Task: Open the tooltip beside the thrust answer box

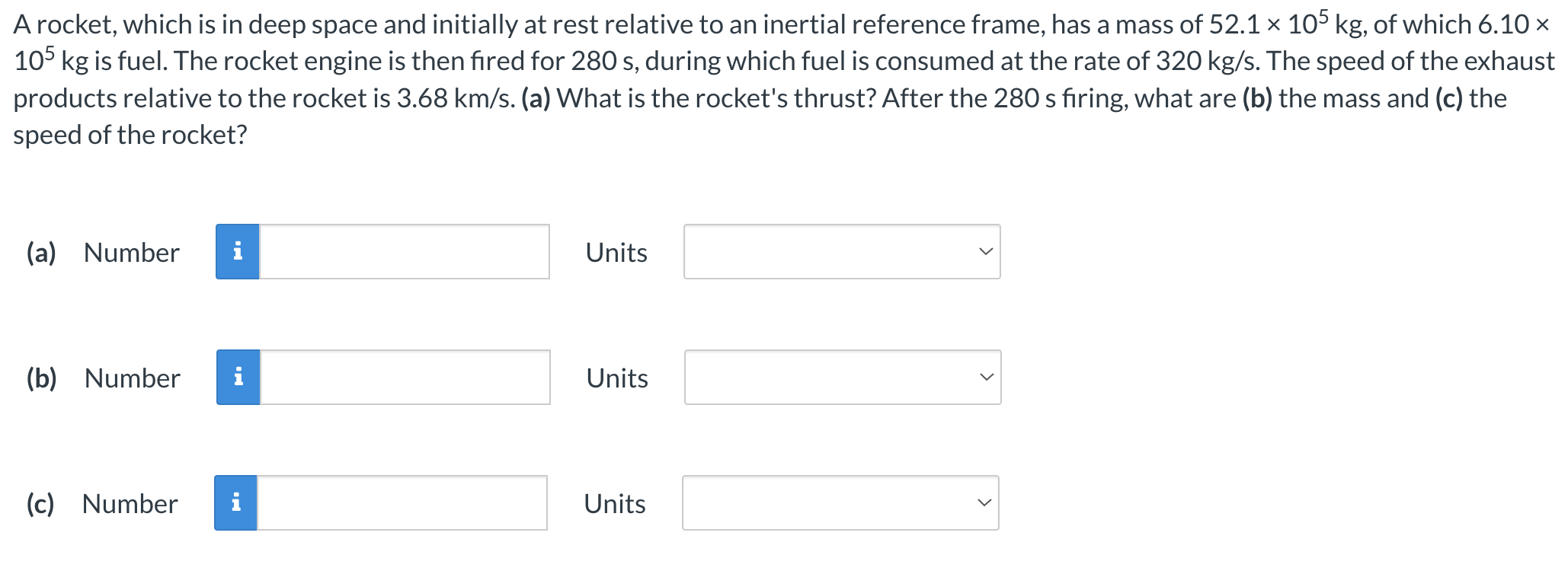Action: (x=237, y=251)
